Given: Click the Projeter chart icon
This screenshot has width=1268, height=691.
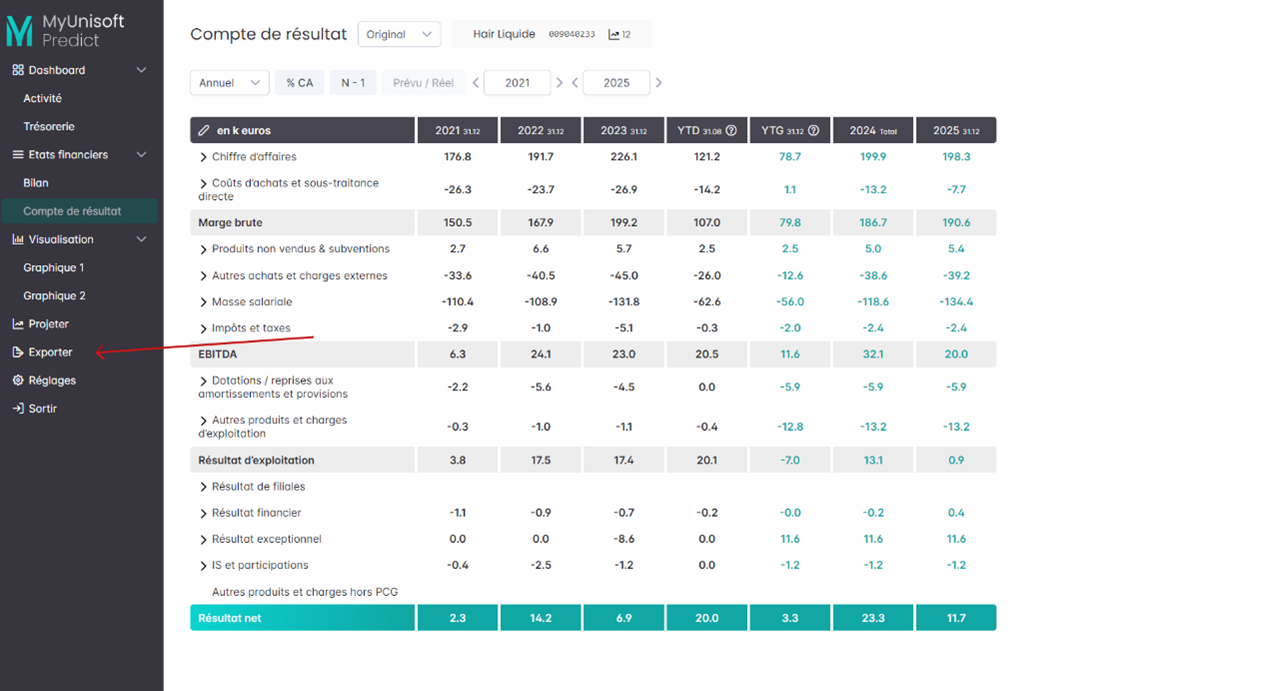Looking at the screenshot, I should [x=18, y=324].
